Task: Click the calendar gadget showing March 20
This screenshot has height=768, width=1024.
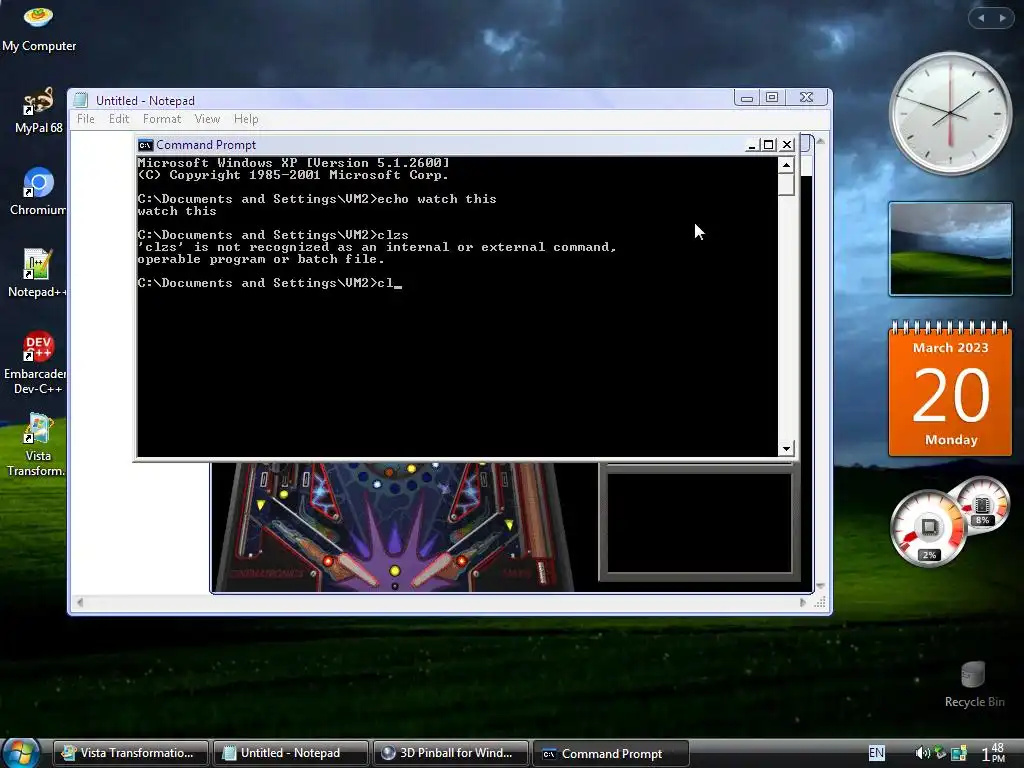Action: (950, 389)
